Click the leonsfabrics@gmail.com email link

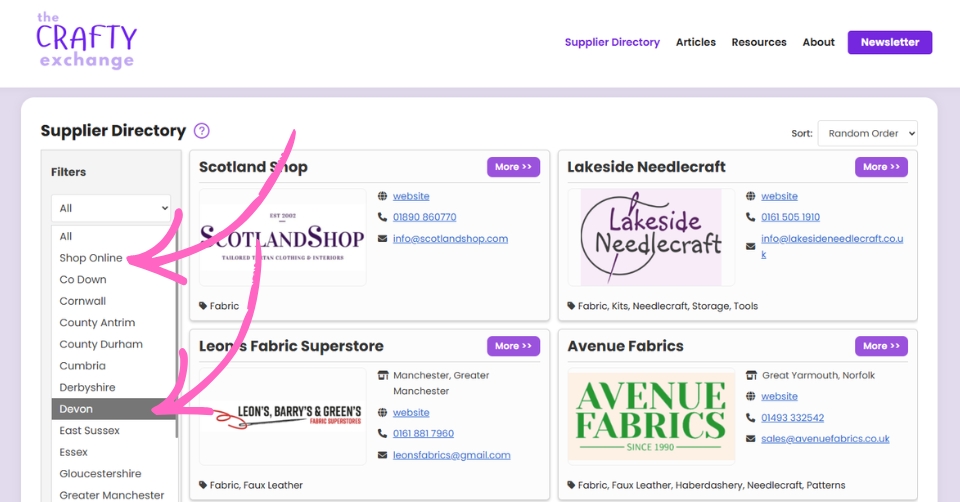tap(451, 455)
